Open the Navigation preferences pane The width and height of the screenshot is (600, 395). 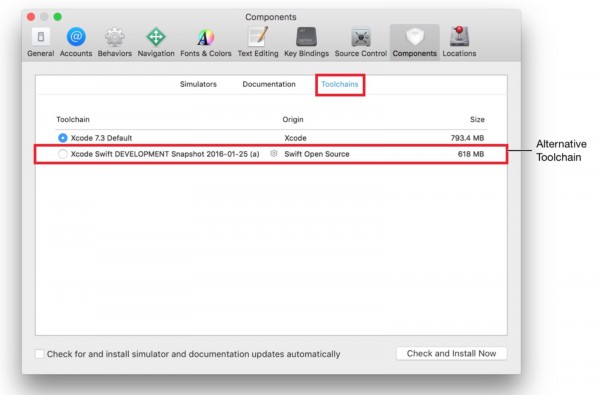tap(156, 42)
